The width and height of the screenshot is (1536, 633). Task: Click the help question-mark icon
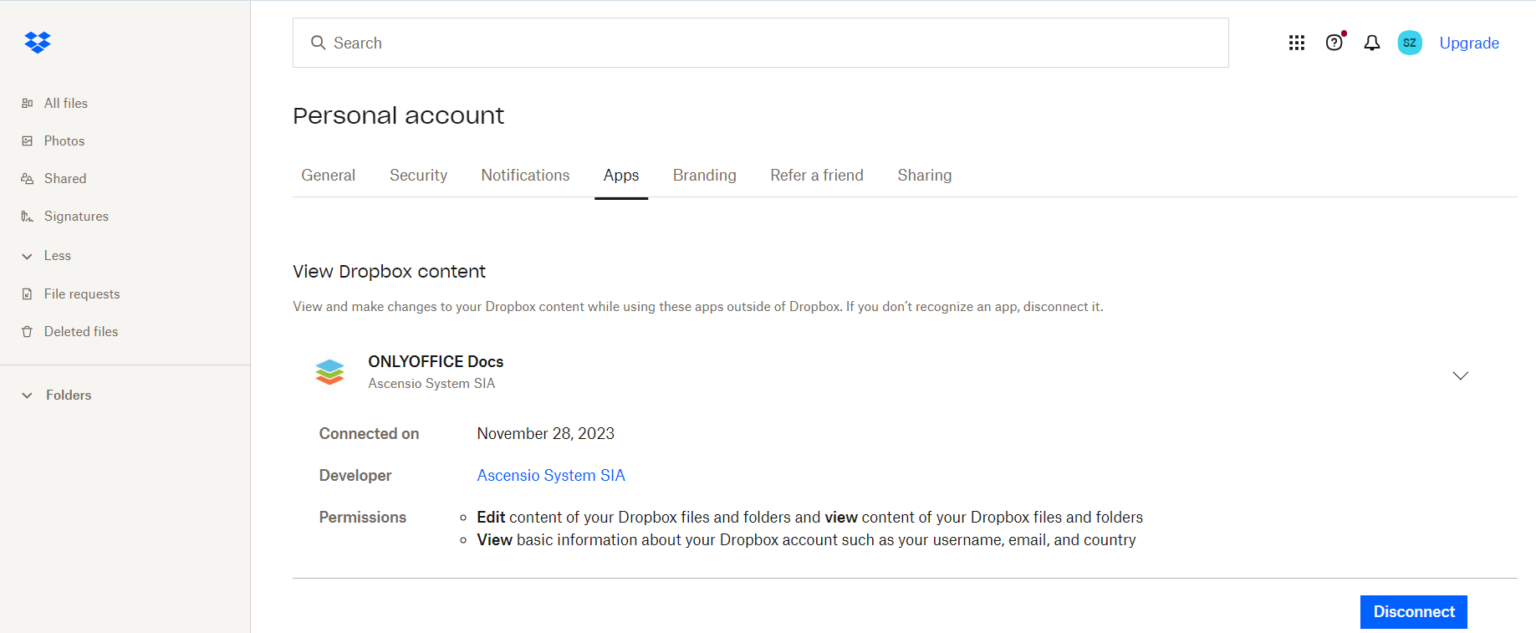pyautogui.click(x=1334, y=42)
